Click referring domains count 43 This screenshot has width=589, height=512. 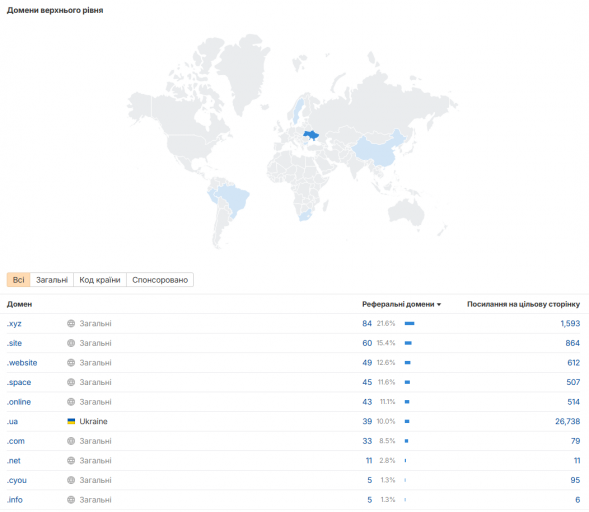pos(367,402)
